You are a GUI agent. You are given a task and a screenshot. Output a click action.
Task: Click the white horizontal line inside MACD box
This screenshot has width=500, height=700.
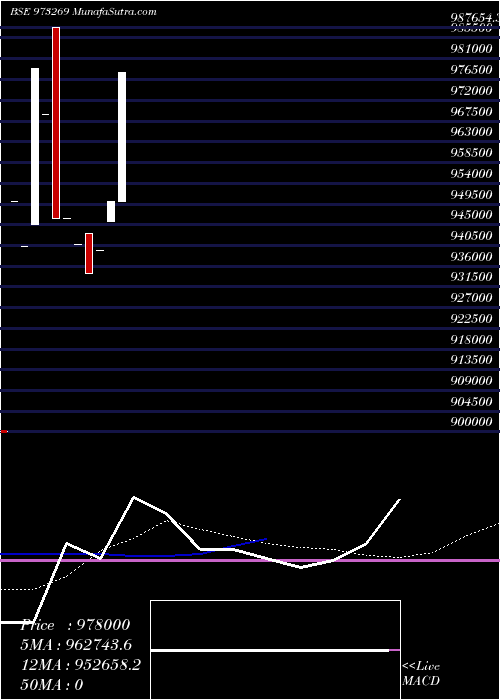[270, 650]
